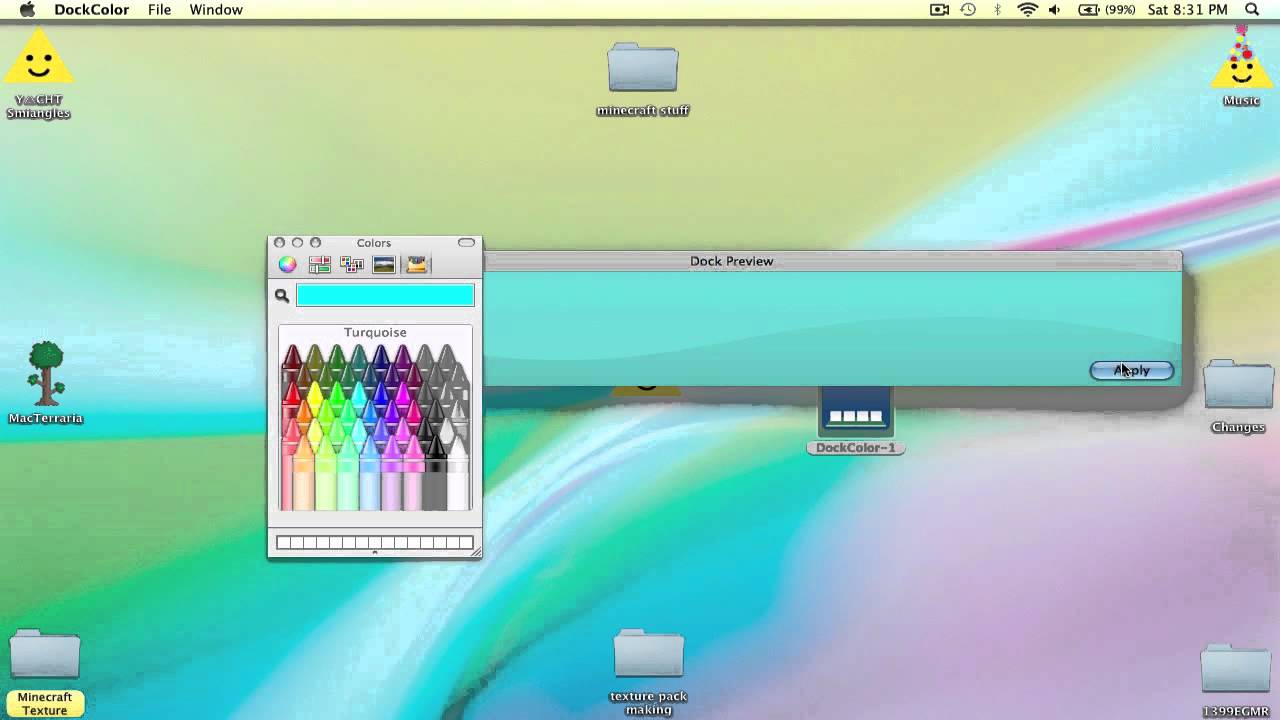Open the Image Palettes picker

(x=384, y=265)
